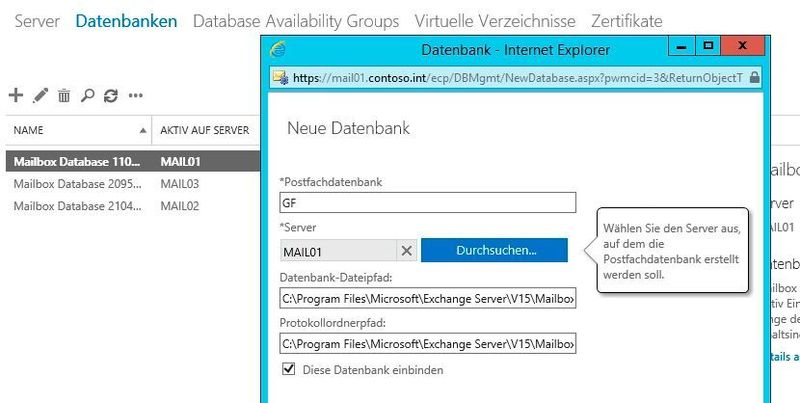The image size is (800, 403).
Task: Click the page icon beside URL
Action: tap(281, 78)
